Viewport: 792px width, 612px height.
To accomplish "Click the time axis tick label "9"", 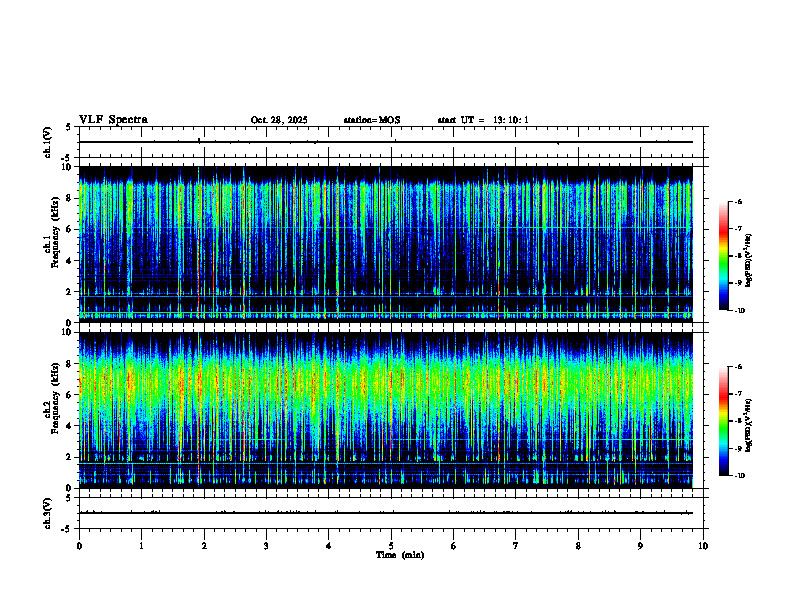I will click(640, 546).
